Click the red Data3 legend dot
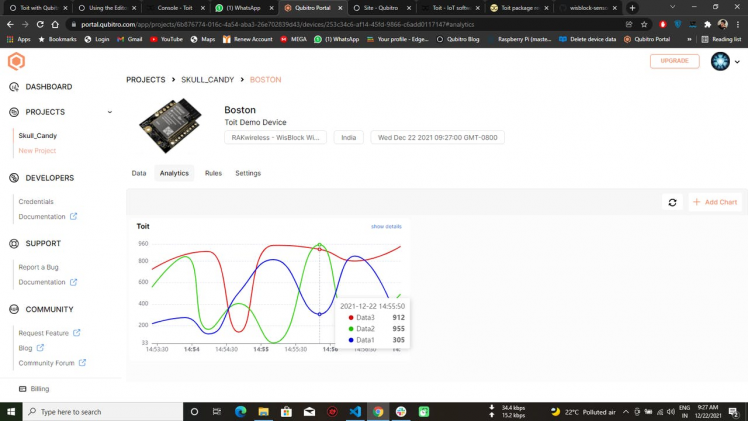Image resolution: width=748 pixels, height=421 pixels. 351,318
